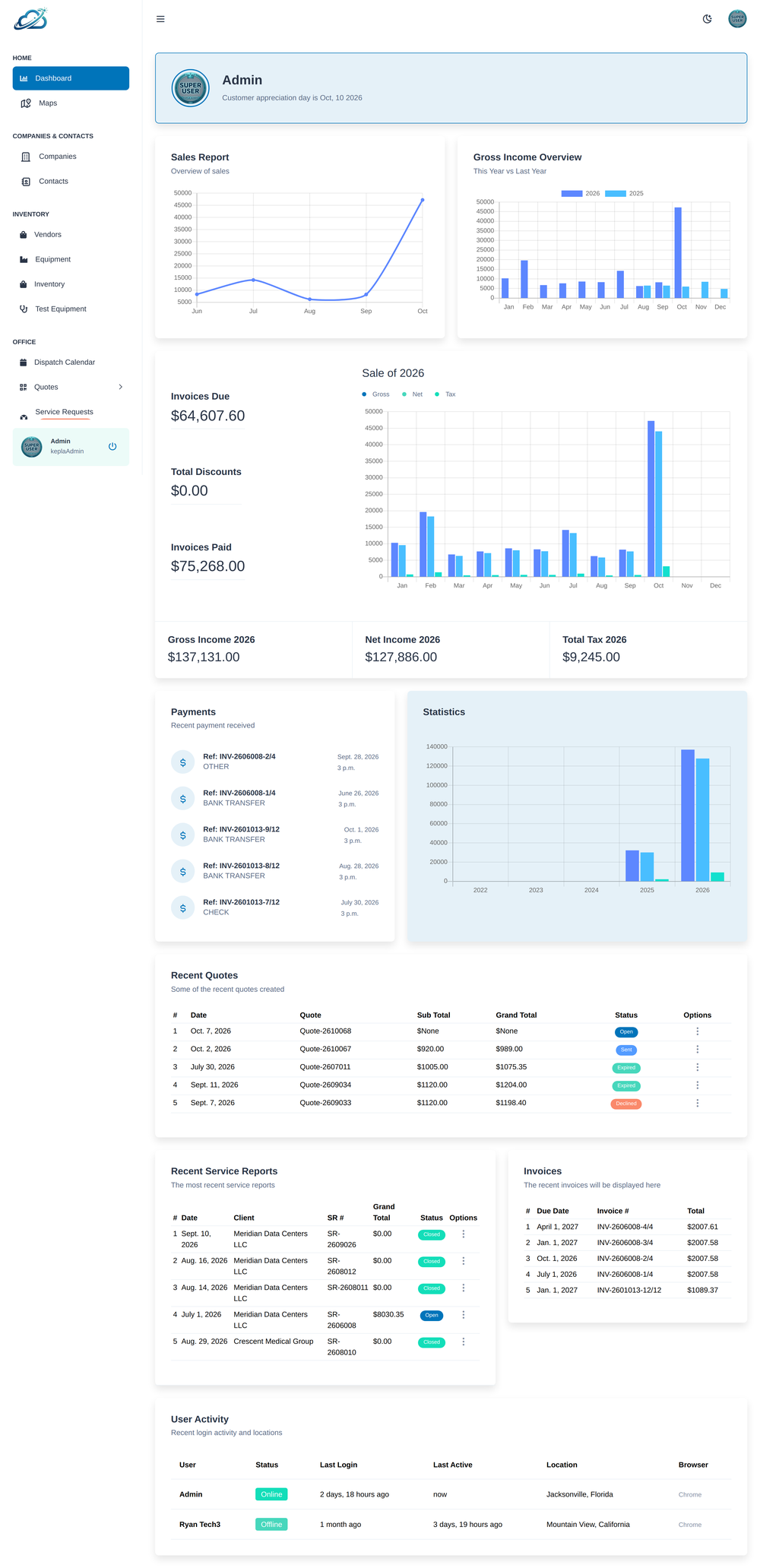Click the Companies building icon
The height and width of the screenshot is (1568, 760).
coord(25,157)
